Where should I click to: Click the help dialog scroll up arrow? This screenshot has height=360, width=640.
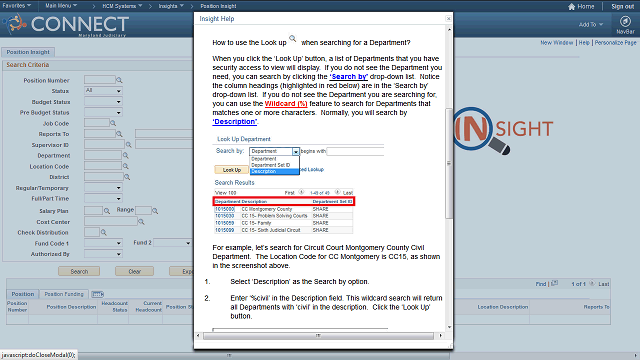coord(449,30)
